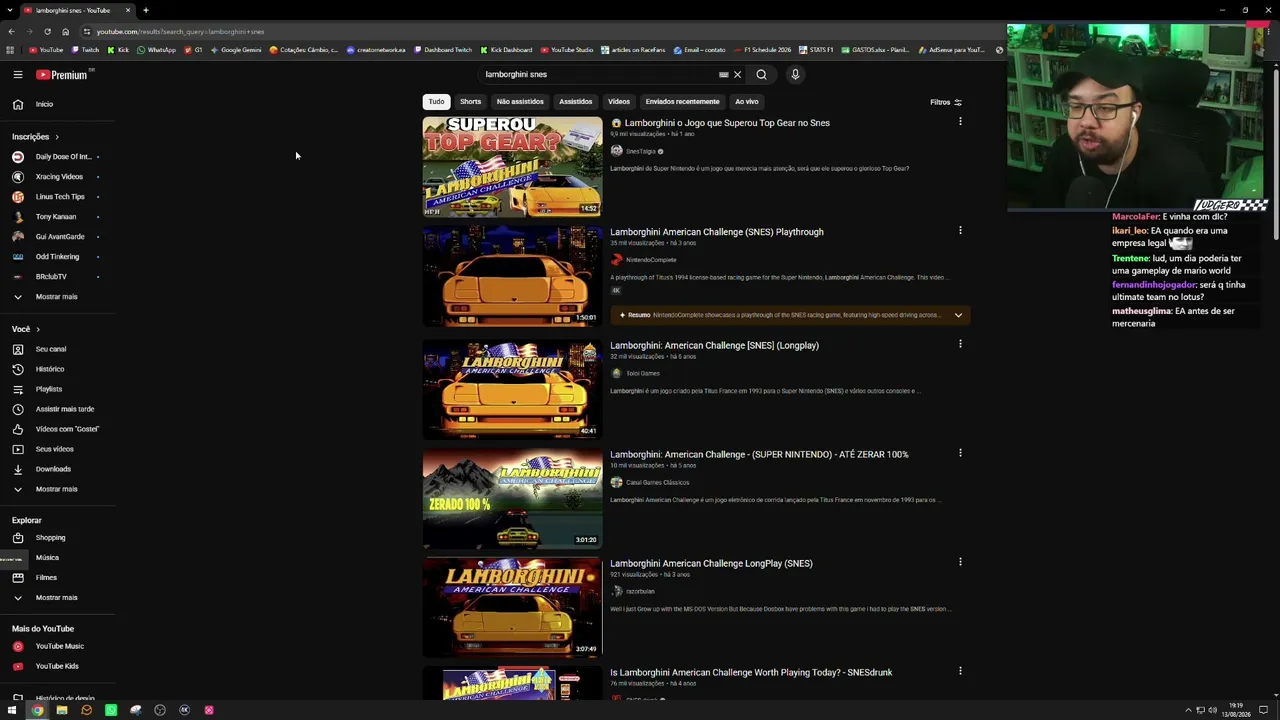Clear the search query with the X

coord(738,74)
